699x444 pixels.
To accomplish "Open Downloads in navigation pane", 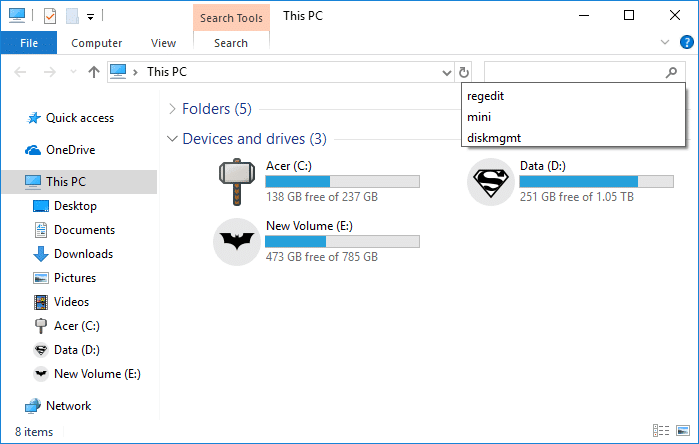I will pyautogui.click(x=83, y=254).
